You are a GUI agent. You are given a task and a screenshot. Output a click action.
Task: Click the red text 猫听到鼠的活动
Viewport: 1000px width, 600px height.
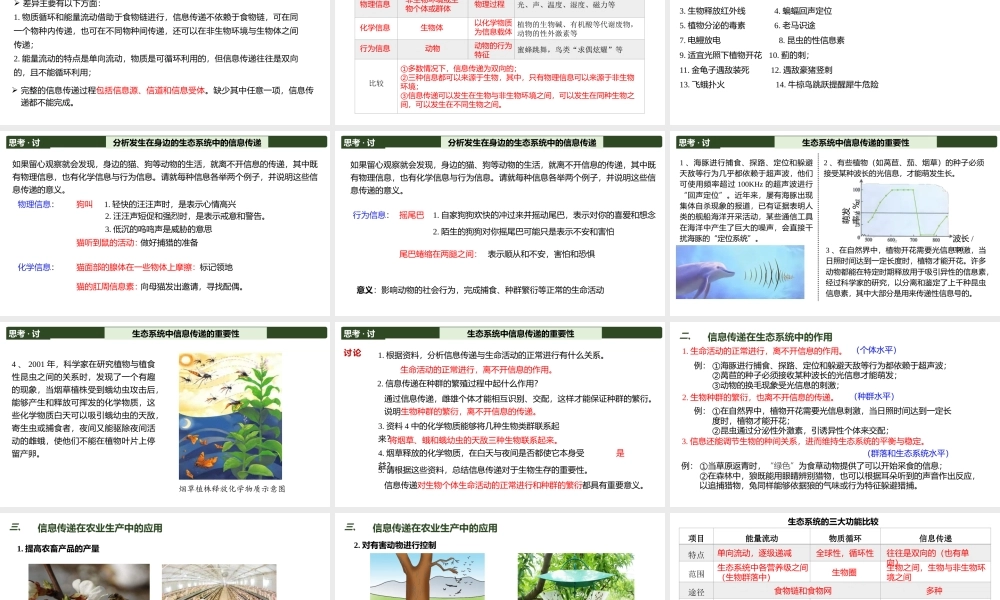pyautogui.click(x=106, y=242)
